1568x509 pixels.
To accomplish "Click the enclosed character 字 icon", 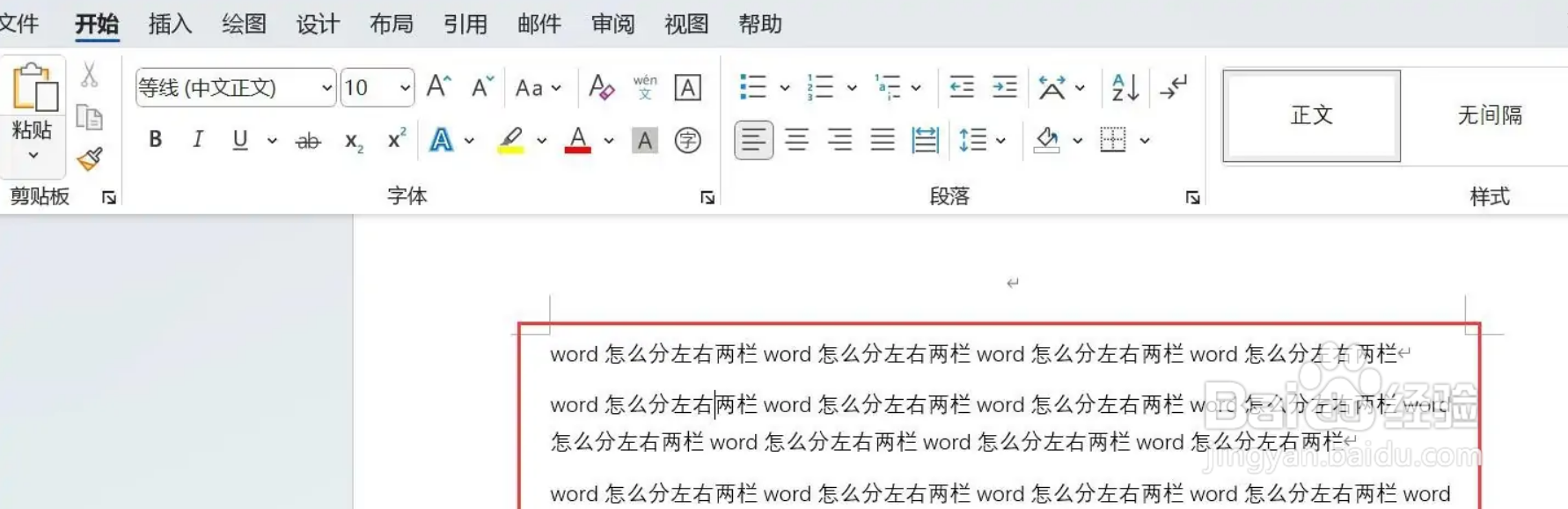I will pyautogui.click(x=687, y=140).
